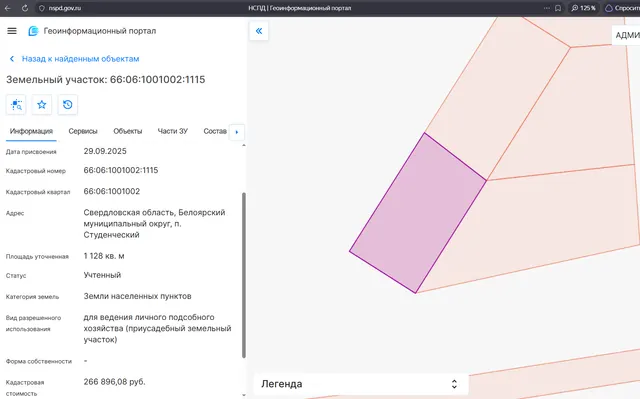The image size is (640, 399).
Task: Click the Форма собственности label
Action: click(39, 361)
